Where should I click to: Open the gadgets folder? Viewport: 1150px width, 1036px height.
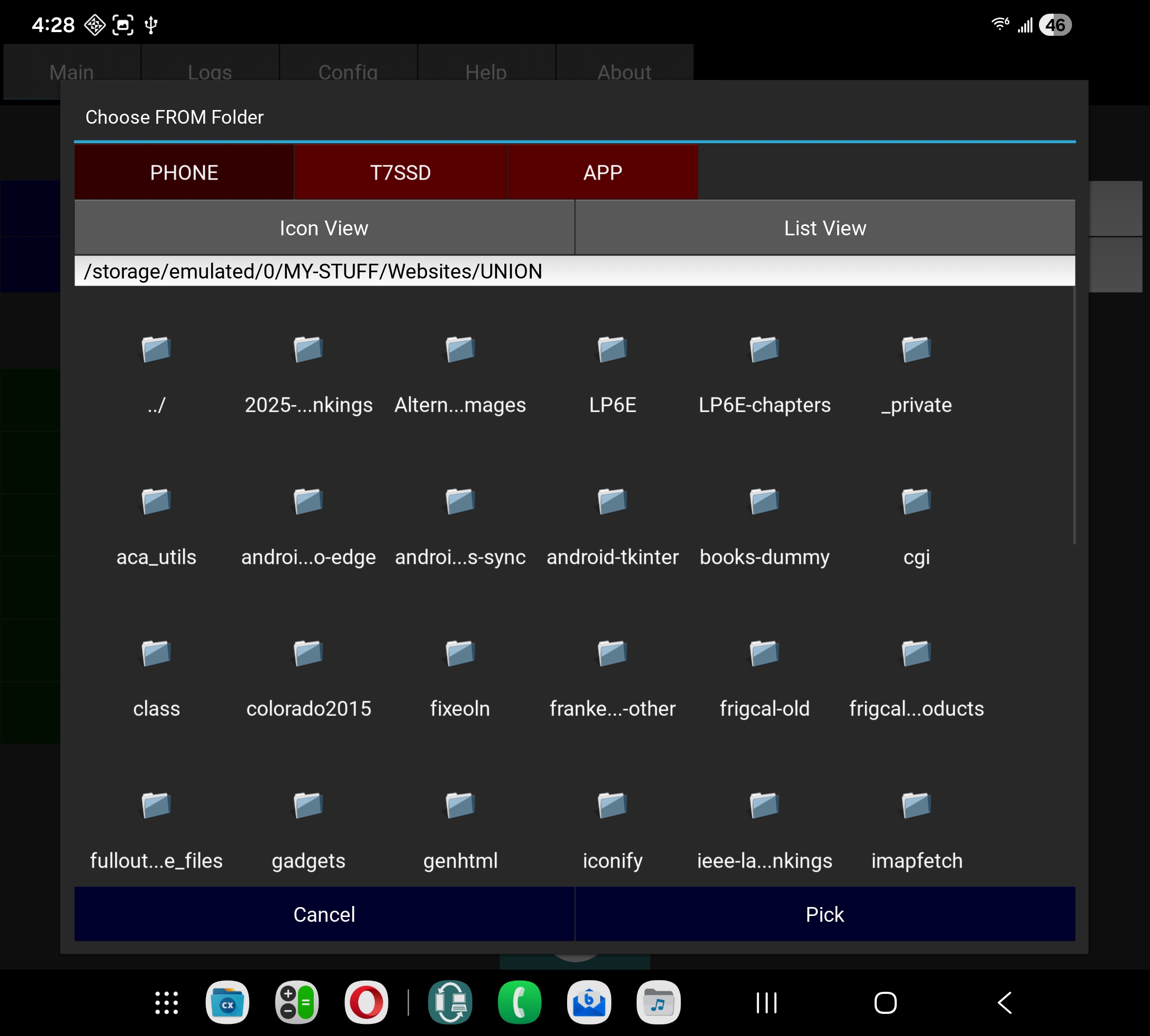tap(308, 805)
